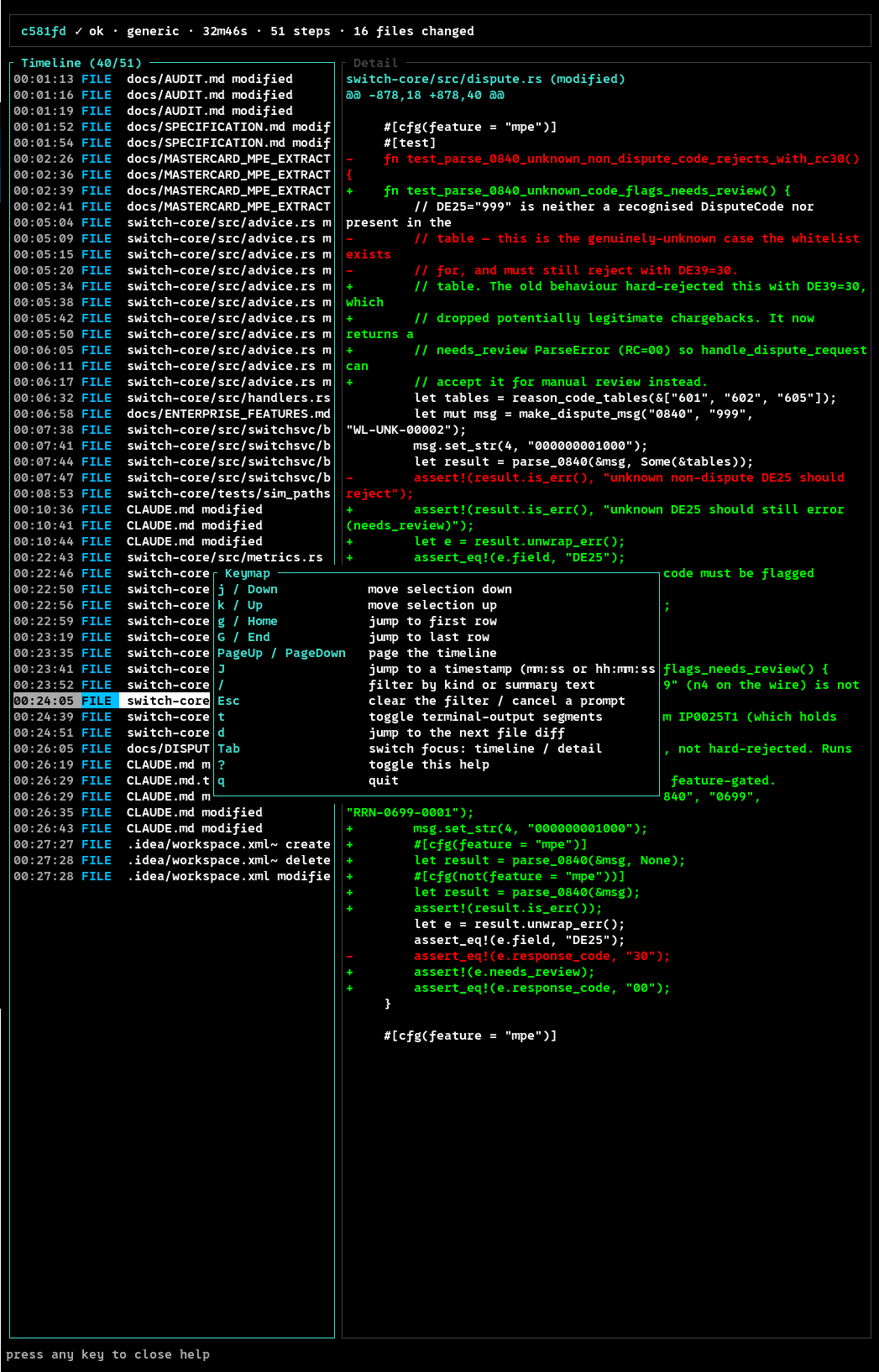Click the 'PageUp / PageDown' keymap entry
Viewport: 879px width, 1372px height.
[282, 653]
